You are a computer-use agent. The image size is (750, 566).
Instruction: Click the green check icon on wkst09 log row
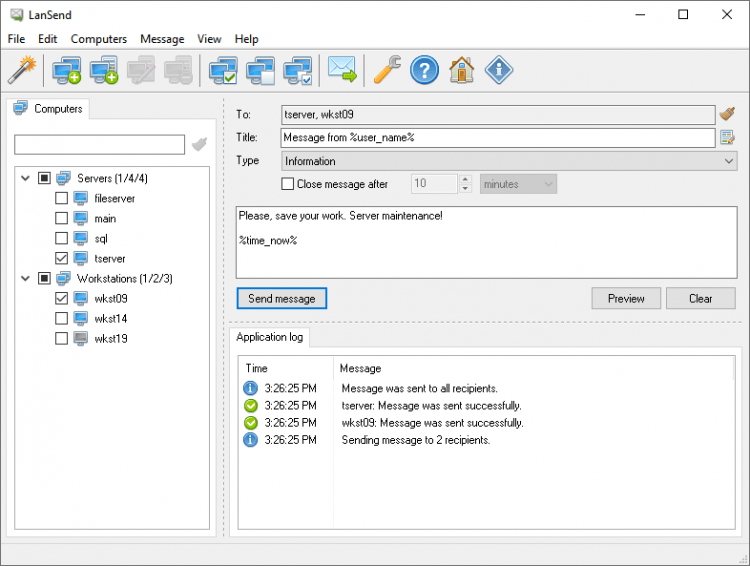coord(250,422)
